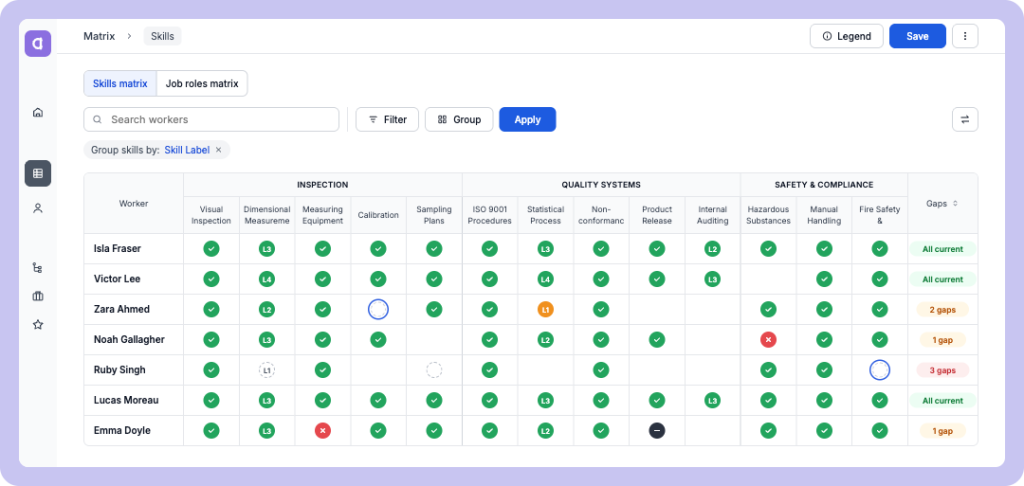This screenshot has height=486, width=1024.
Task: Open the hierarchy tree icon in sidebar
Action: point(38,267)
